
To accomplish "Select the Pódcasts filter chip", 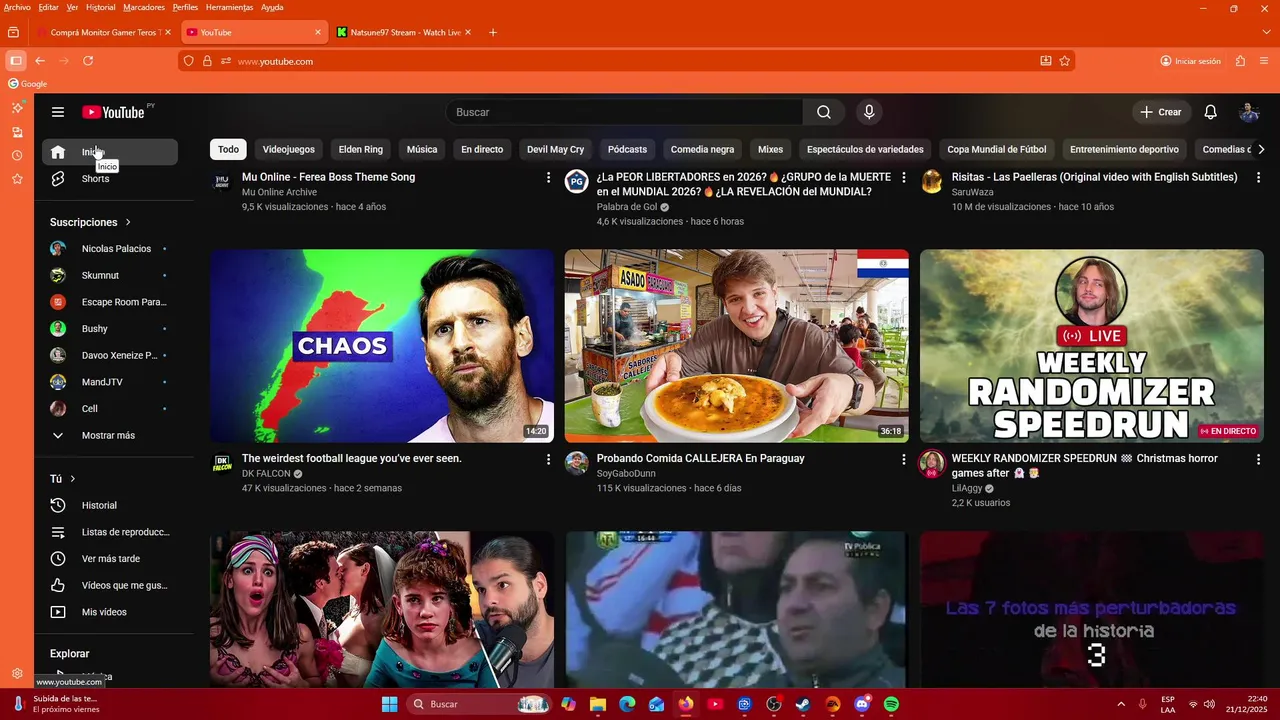I will click(x=627, y=149).
